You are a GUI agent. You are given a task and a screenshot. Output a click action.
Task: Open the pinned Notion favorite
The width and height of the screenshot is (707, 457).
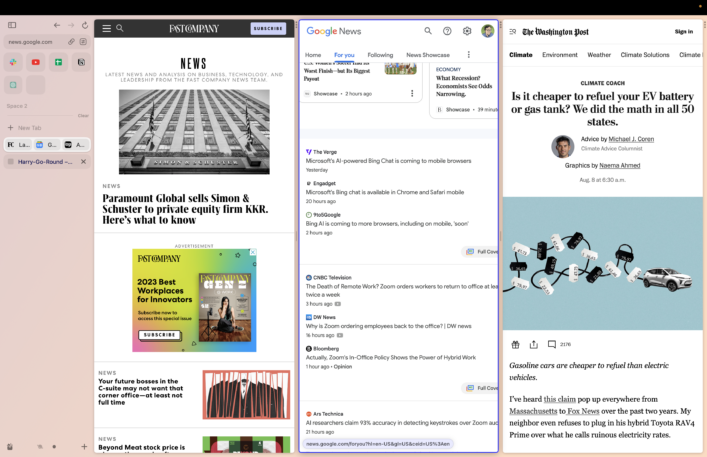pyautogui.click(x=81, y=62)
